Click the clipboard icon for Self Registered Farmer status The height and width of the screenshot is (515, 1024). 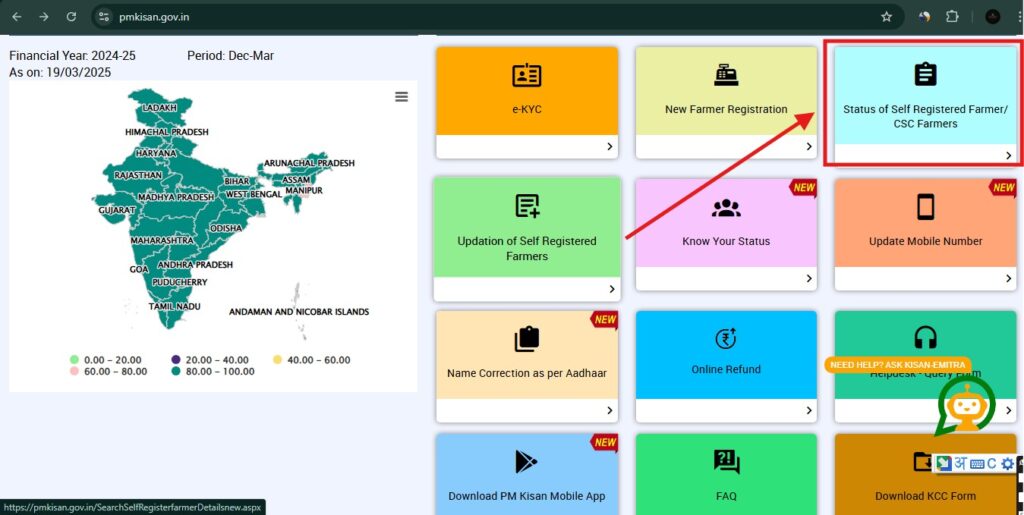click(x=925, y=74)
